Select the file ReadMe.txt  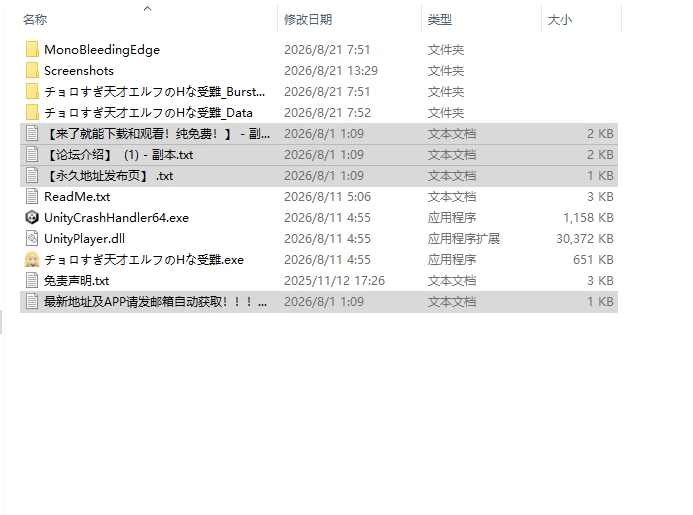[77, 197]
